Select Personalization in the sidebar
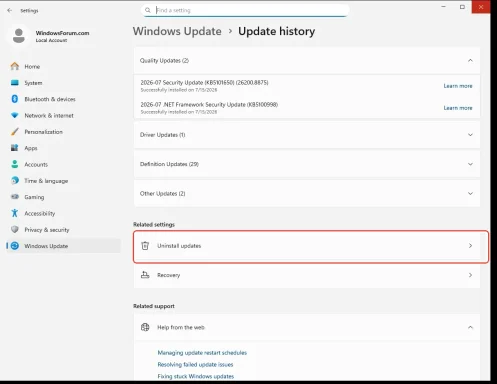The width and height of the screenshot is (497, 384). click(63, 132)
